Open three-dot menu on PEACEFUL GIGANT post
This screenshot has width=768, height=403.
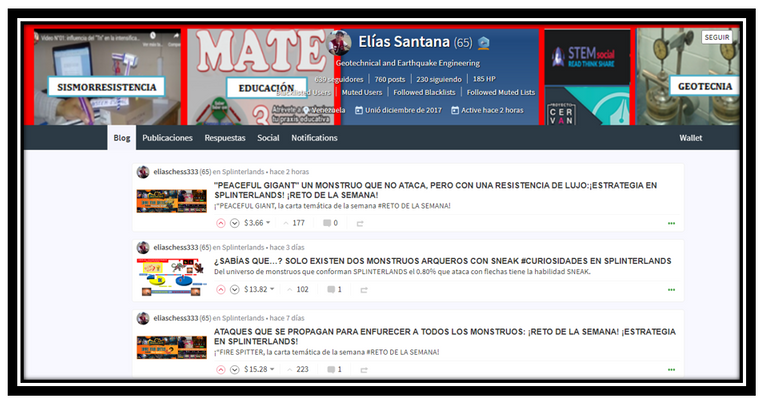click(x=672, y=223)
